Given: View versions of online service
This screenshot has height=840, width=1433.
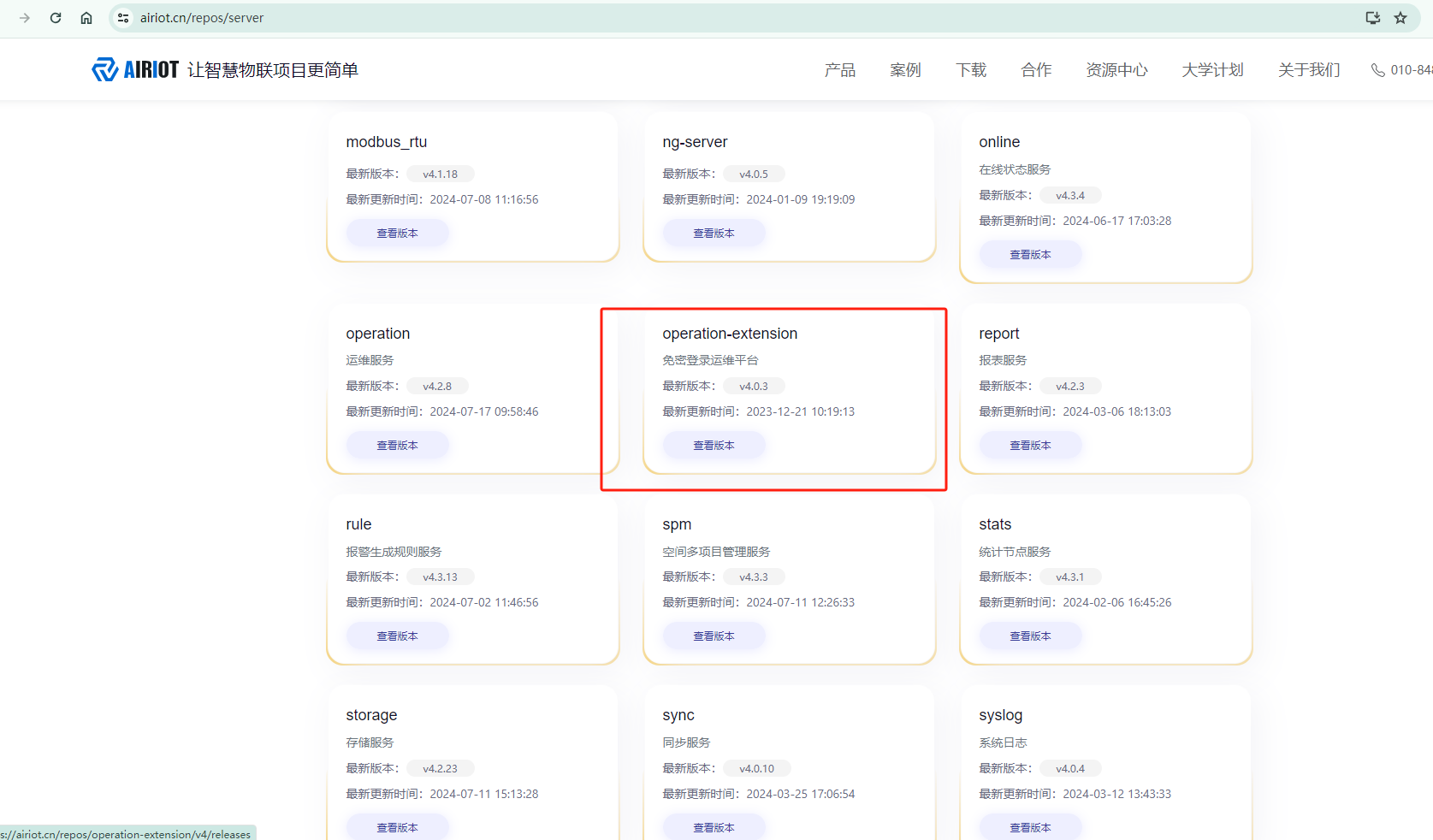Looking at the screenshot, I should coord(1031,255).
